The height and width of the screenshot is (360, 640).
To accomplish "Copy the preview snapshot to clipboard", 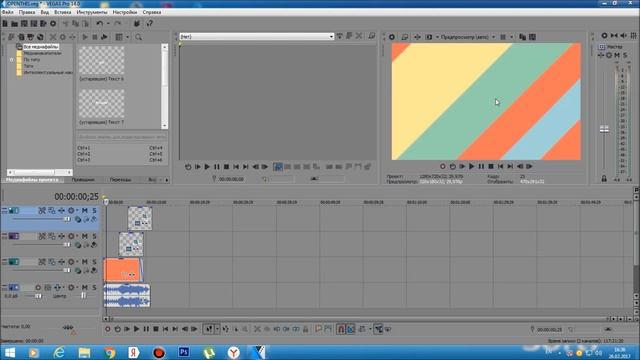I will click(x=522, y=37).
